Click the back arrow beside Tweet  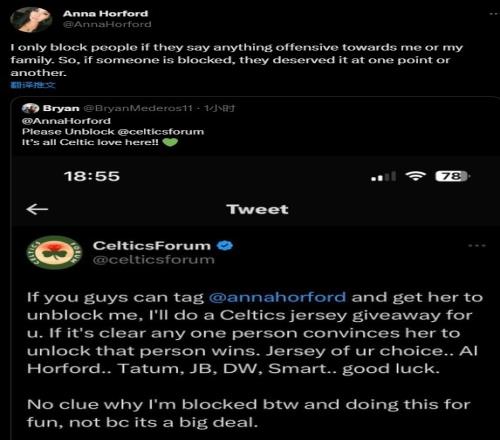tap(37, 209)
